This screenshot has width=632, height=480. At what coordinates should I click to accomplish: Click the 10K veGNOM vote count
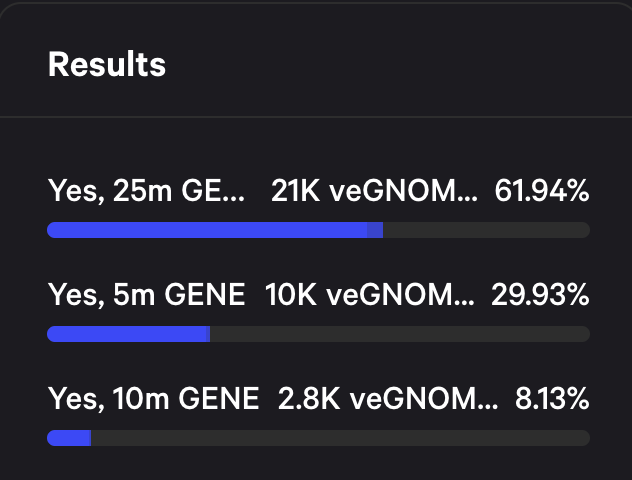pos(370,295)
